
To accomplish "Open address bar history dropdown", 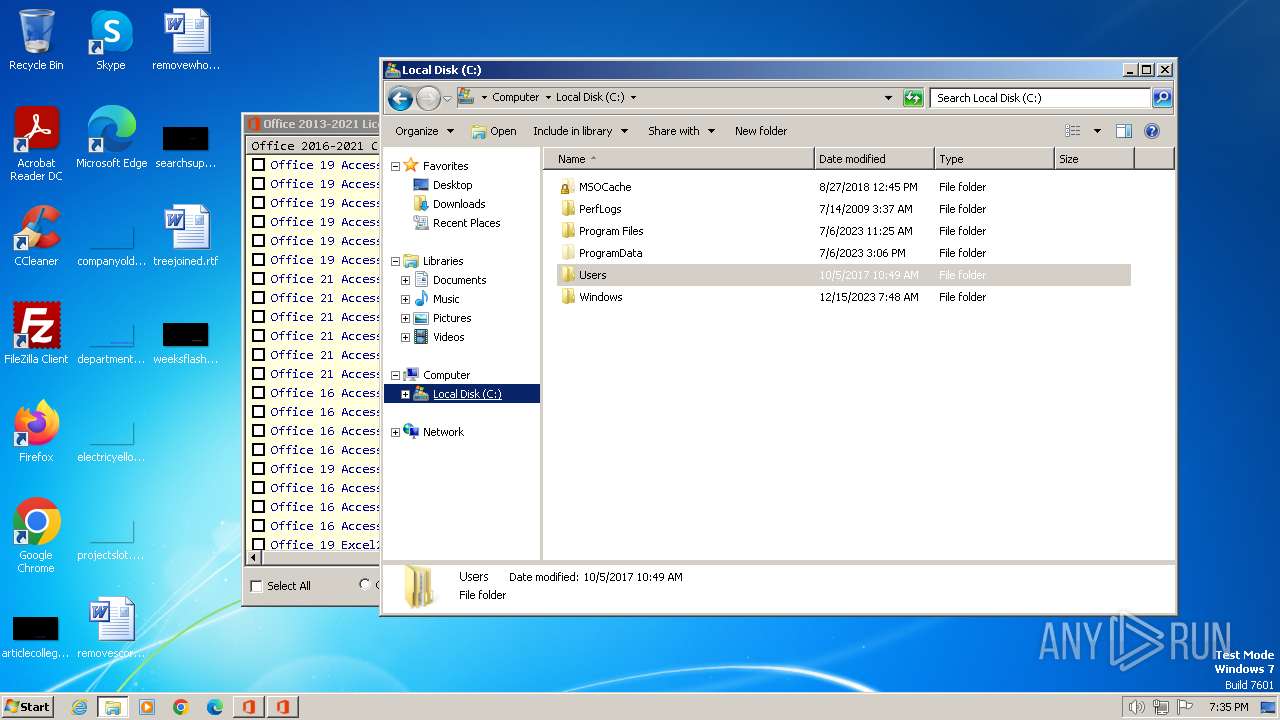I will 888,98.
